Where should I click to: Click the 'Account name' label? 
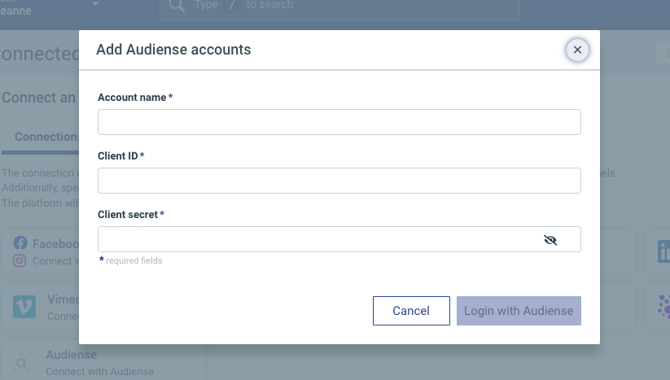coord(132,97)
